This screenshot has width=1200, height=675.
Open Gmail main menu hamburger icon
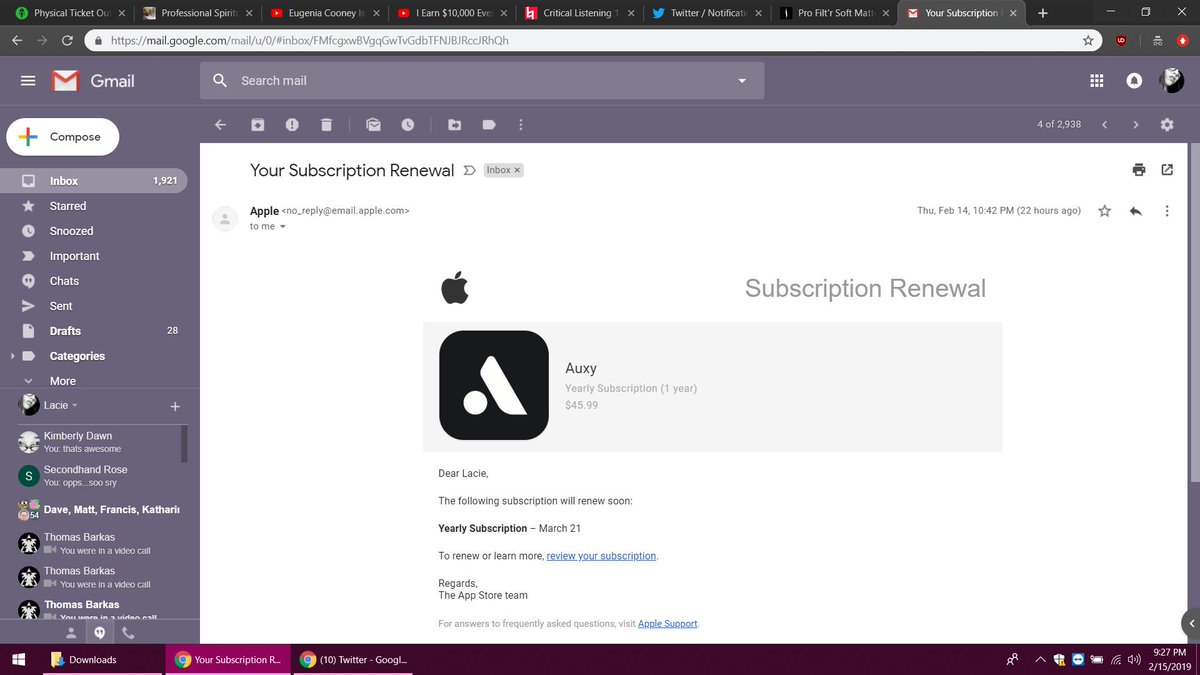click(28, 81)
